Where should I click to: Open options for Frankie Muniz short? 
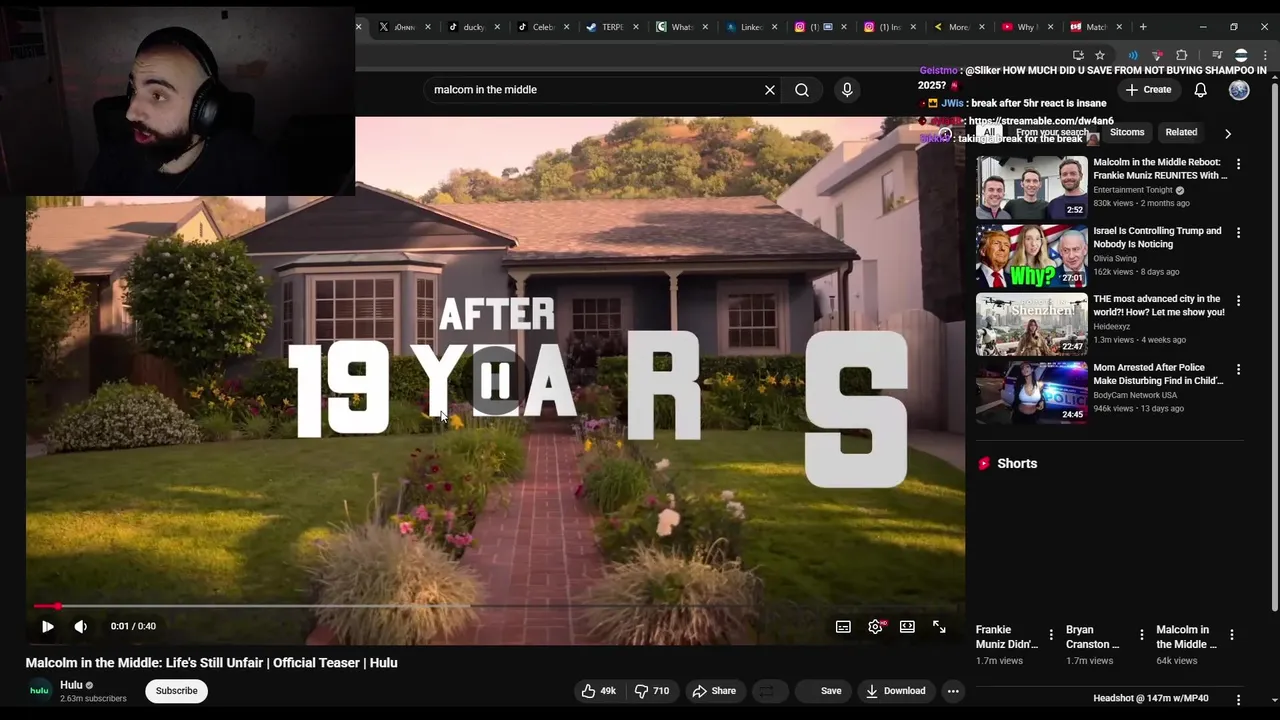point(1050,635)
